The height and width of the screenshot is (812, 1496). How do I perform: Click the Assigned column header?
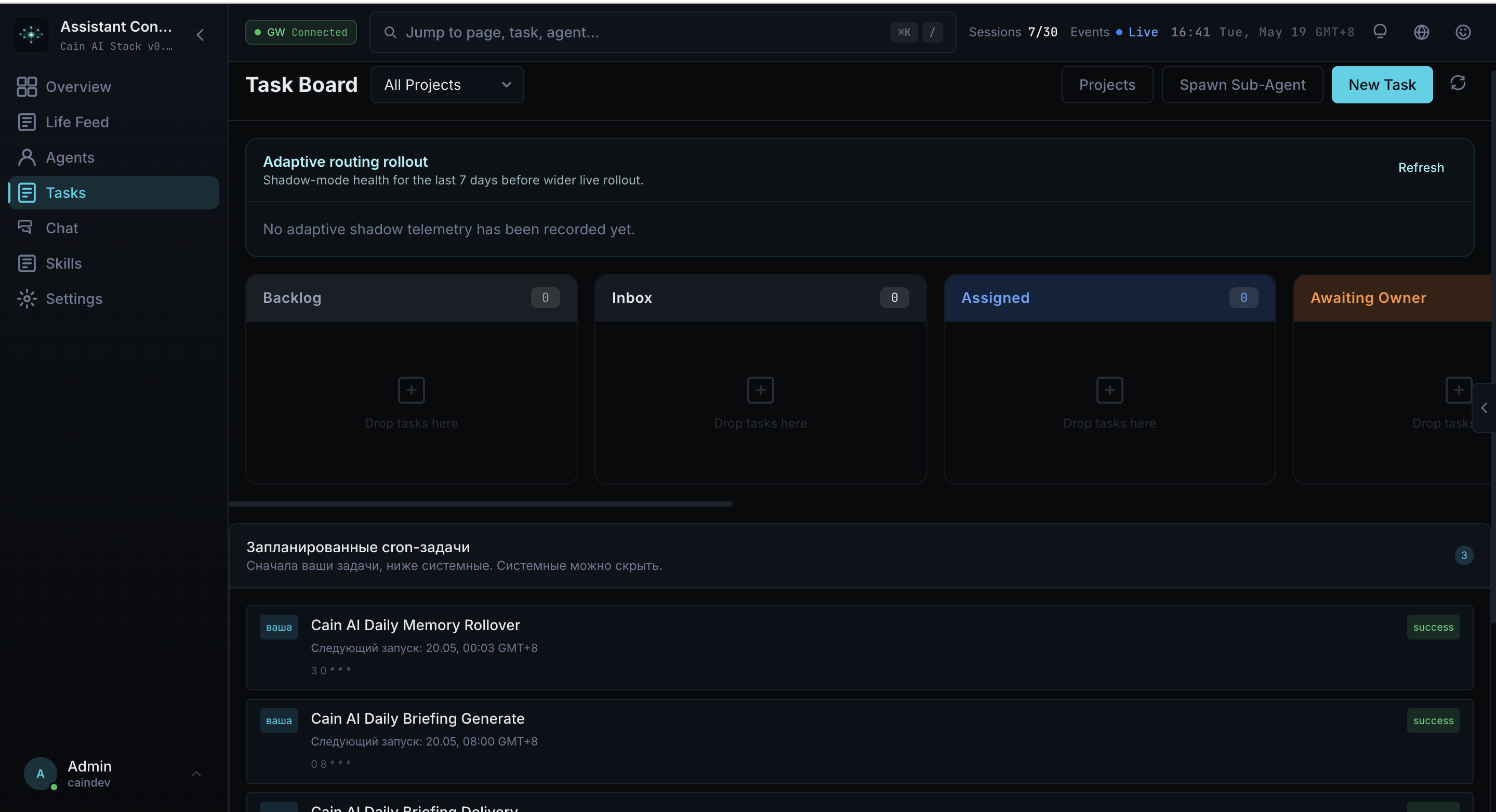[x=1109, y=298]
